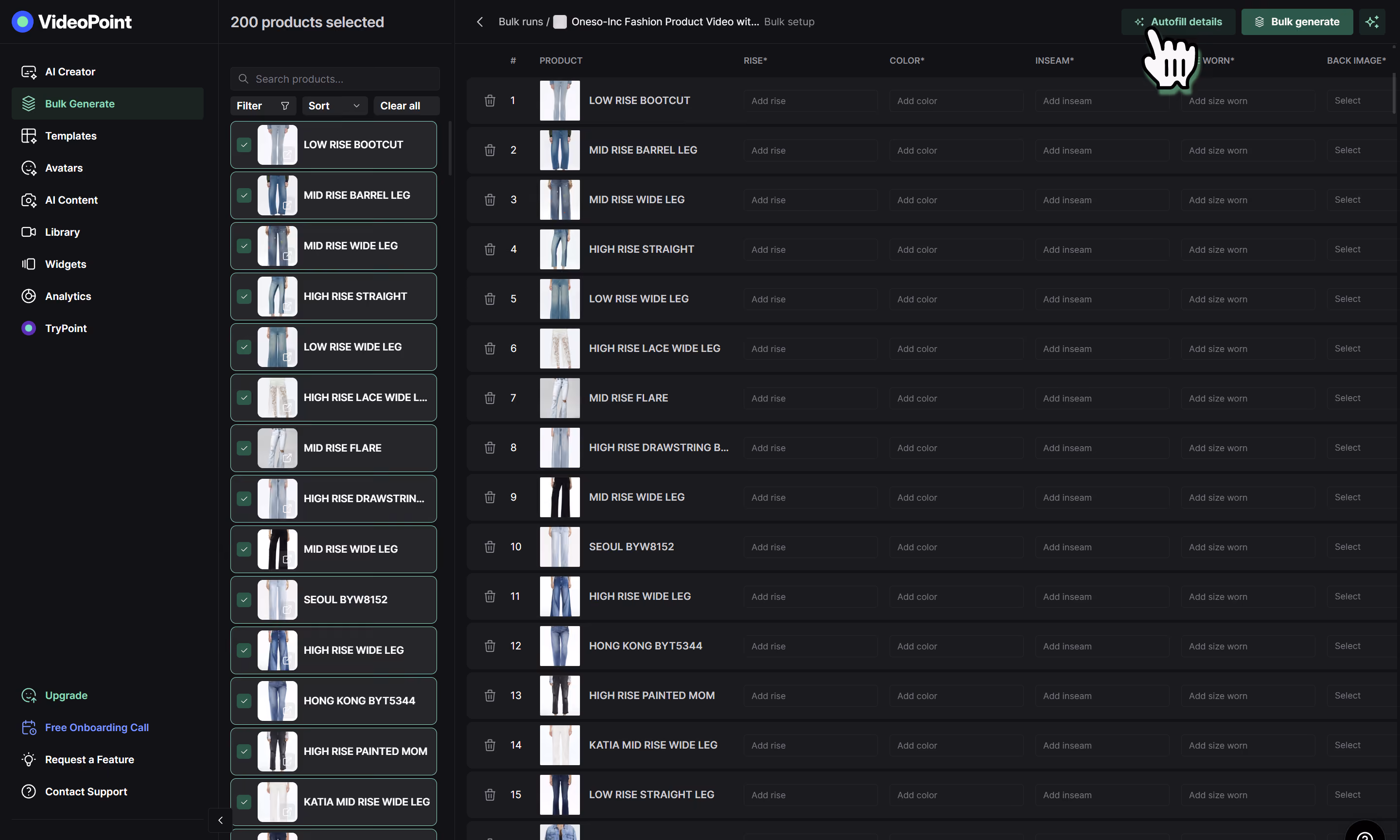Open external link on SEOUL BYW8152 card
This screenshot has height=840, width=1400.
click(287, 610)
